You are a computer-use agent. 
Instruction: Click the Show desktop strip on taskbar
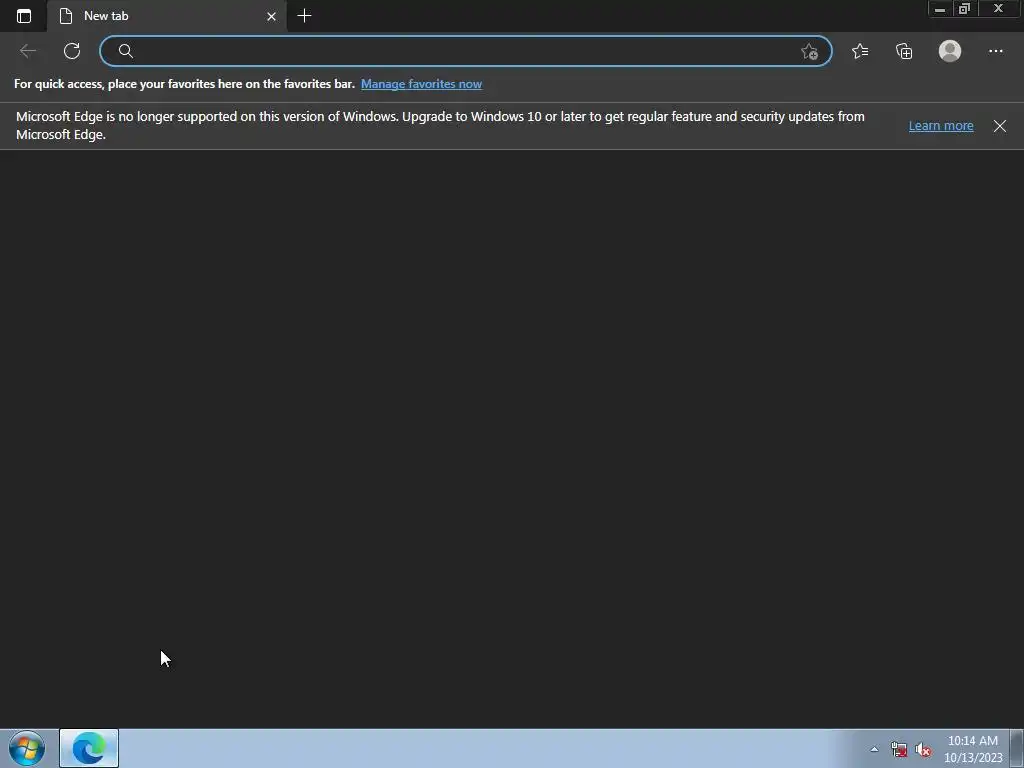(x=1017, y=748)
